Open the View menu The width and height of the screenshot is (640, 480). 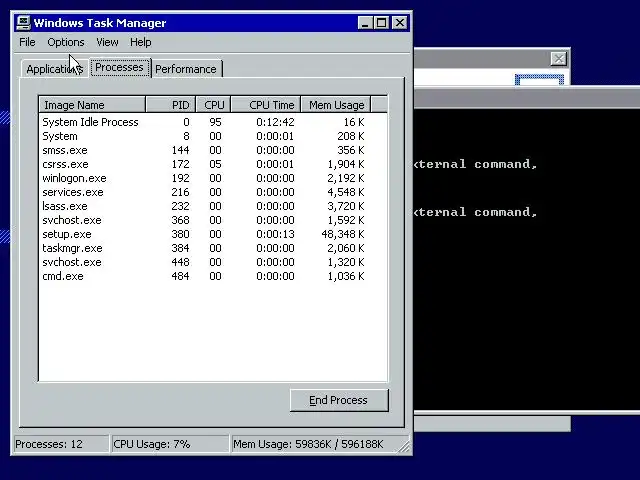107,42
